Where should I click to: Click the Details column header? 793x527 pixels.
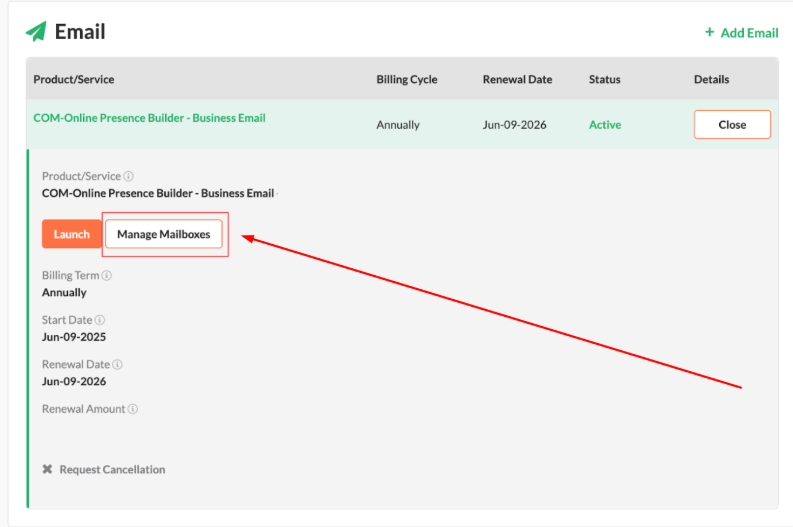tap(712, 79)
